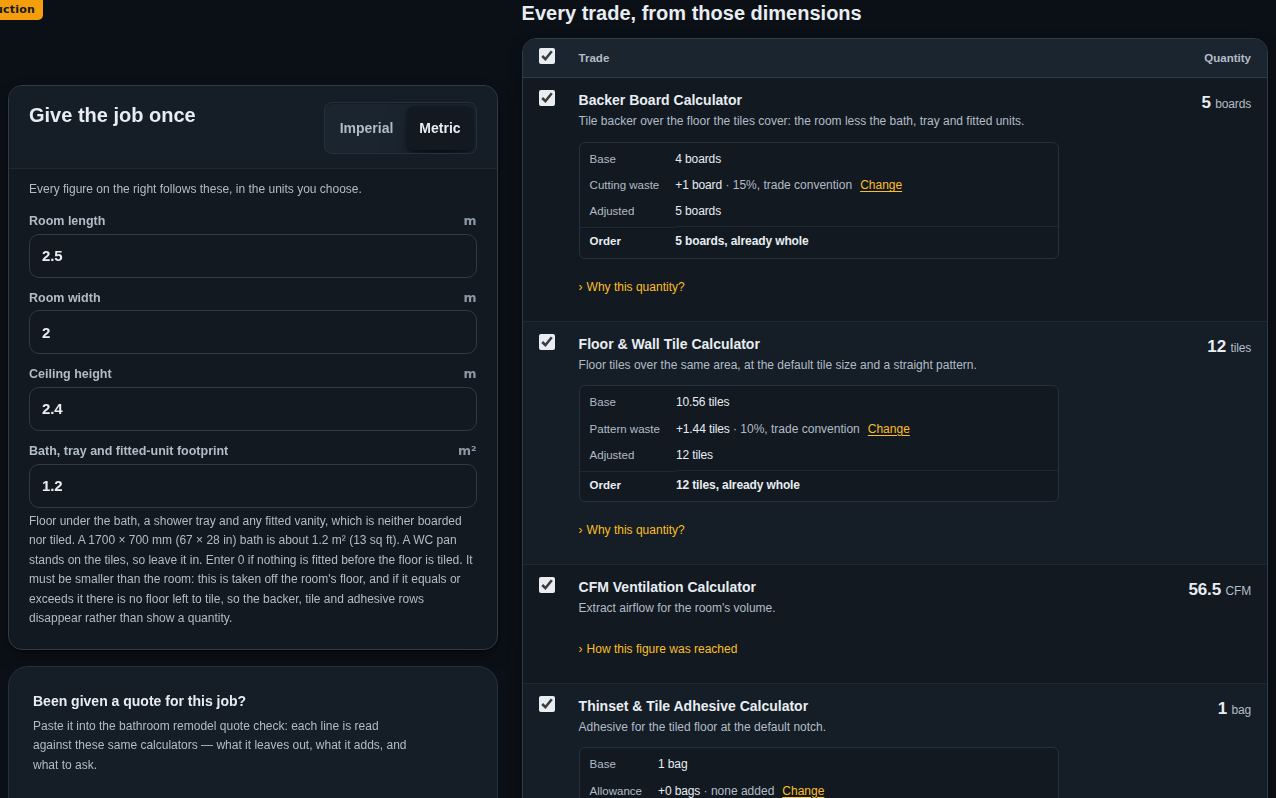The width and height of the screenshot is (1276, 798).
Task: Click the '5 boards, already whole' order value
Action: tap(742, 241)
